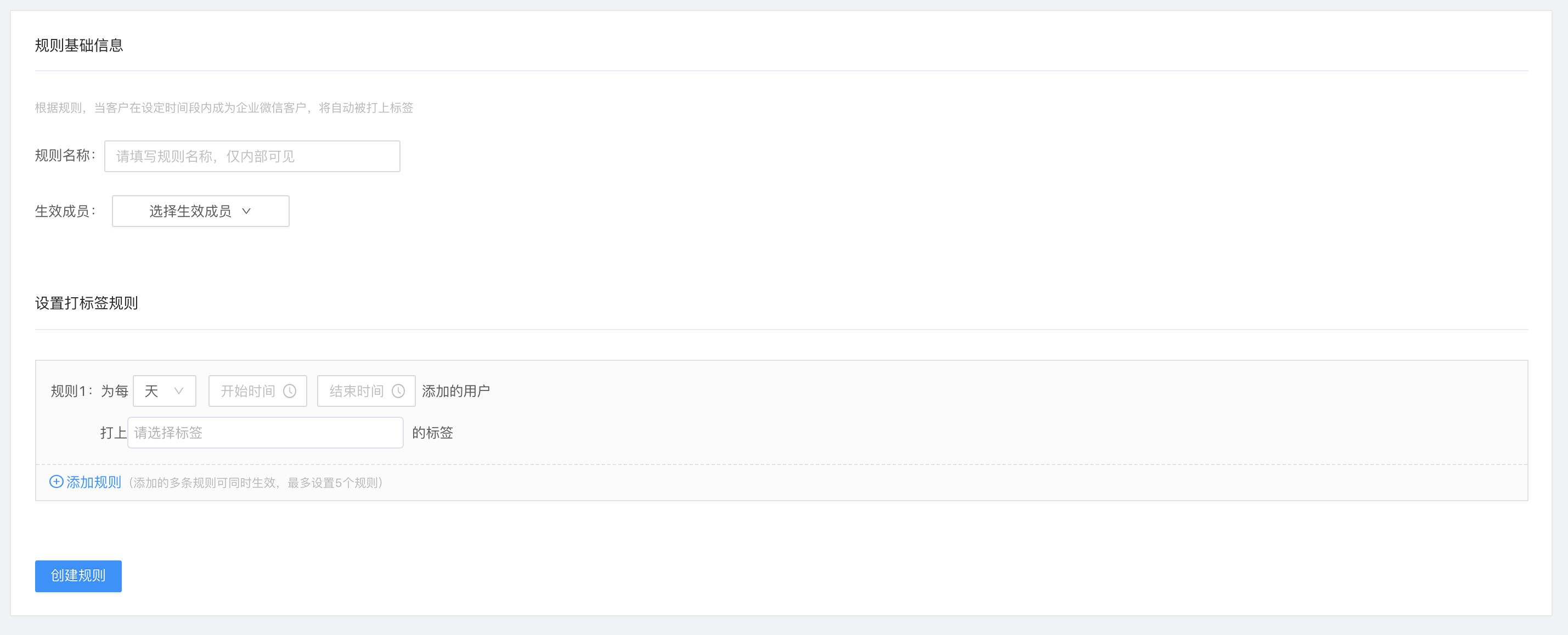
Task: Click the blue 创建规则 button
Action: [78, 576]
